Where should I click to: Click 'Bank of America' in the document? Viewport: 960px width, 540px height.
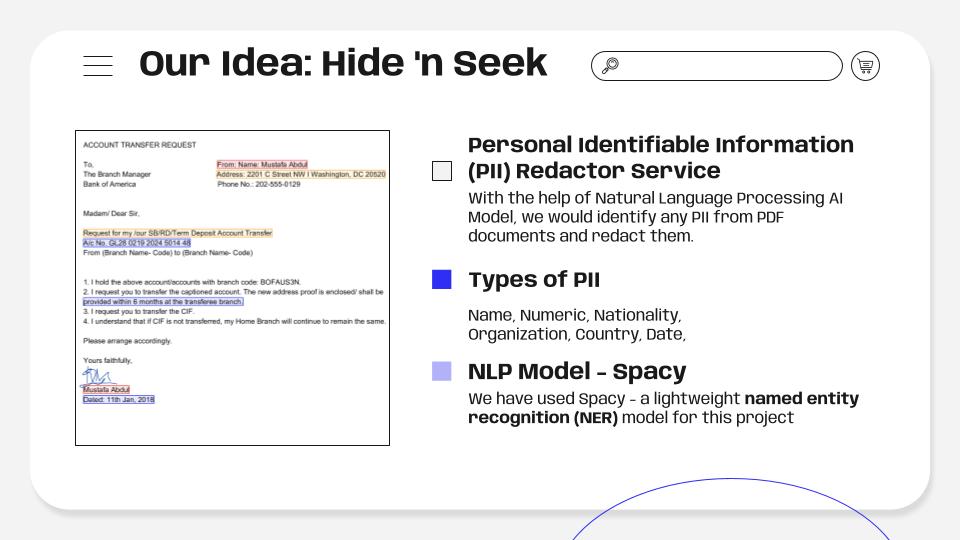[110, 184]
